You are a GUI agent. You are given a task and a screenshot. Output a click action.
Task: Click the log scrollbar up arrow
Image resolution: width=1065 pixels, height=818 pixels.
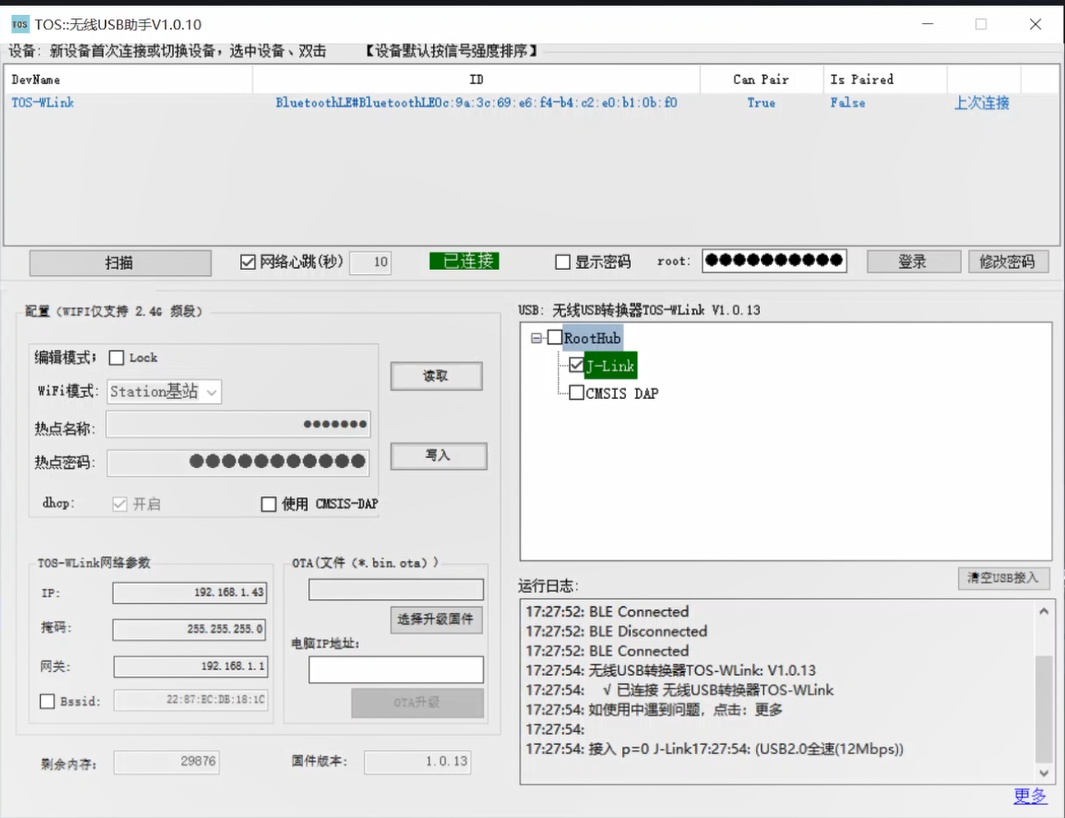pyautogui.click(x=1044, y=611)
